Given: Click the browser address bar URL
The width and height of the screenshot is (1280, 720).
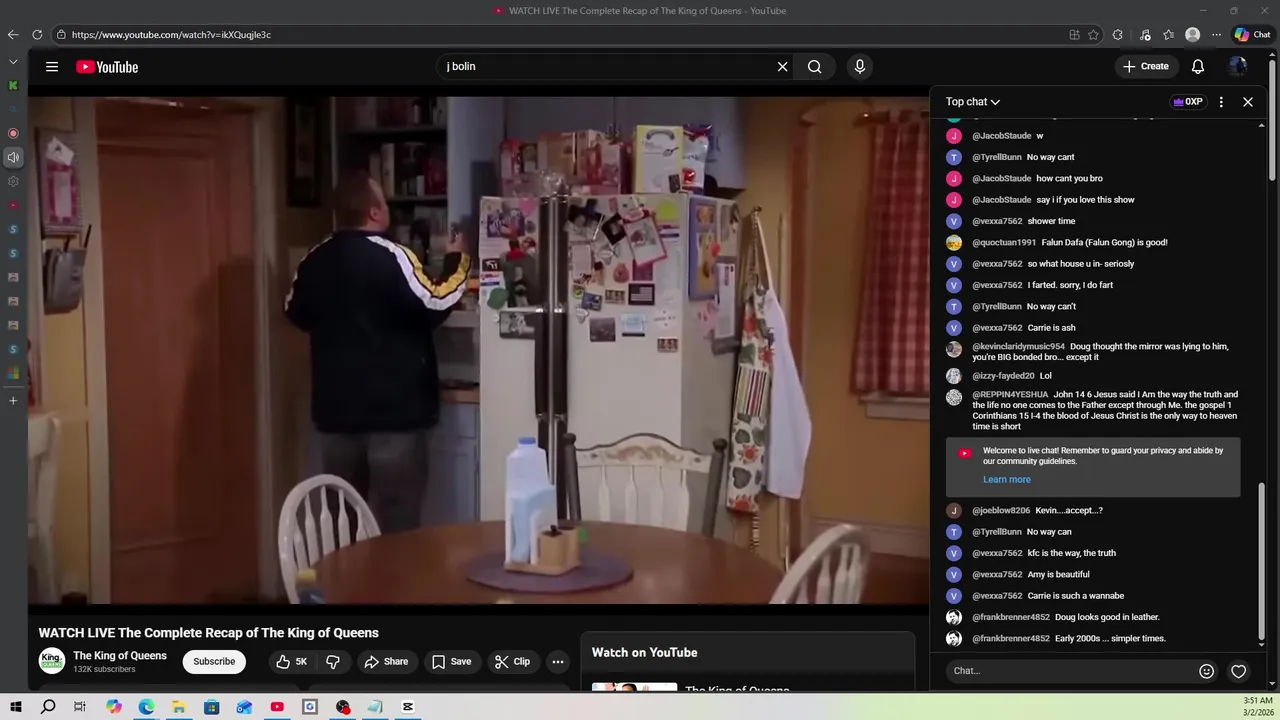Looking at the screenshot, I should tap(171, 35).
